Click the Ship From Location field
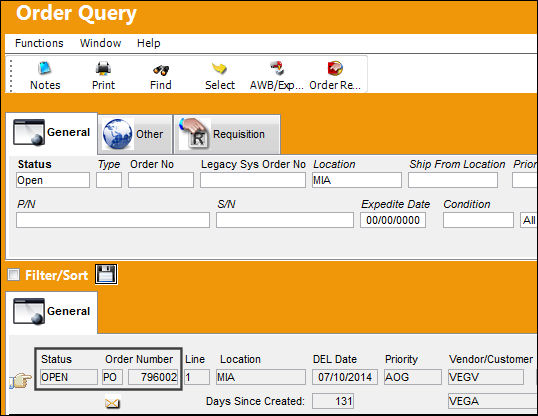Viewport: 538px width, 416px height. [453, 180]
